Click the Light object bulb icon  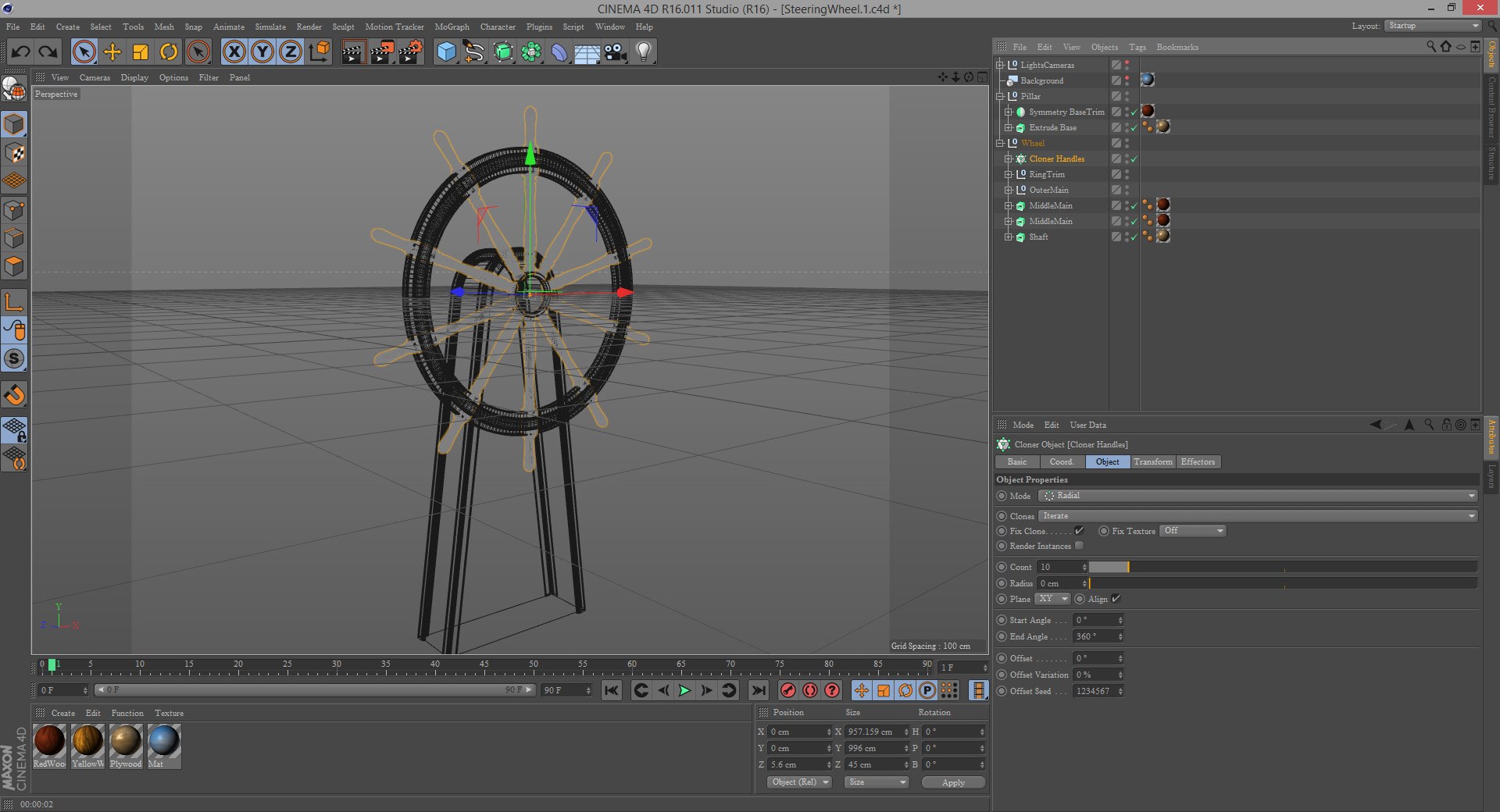[x=644, y=52]
